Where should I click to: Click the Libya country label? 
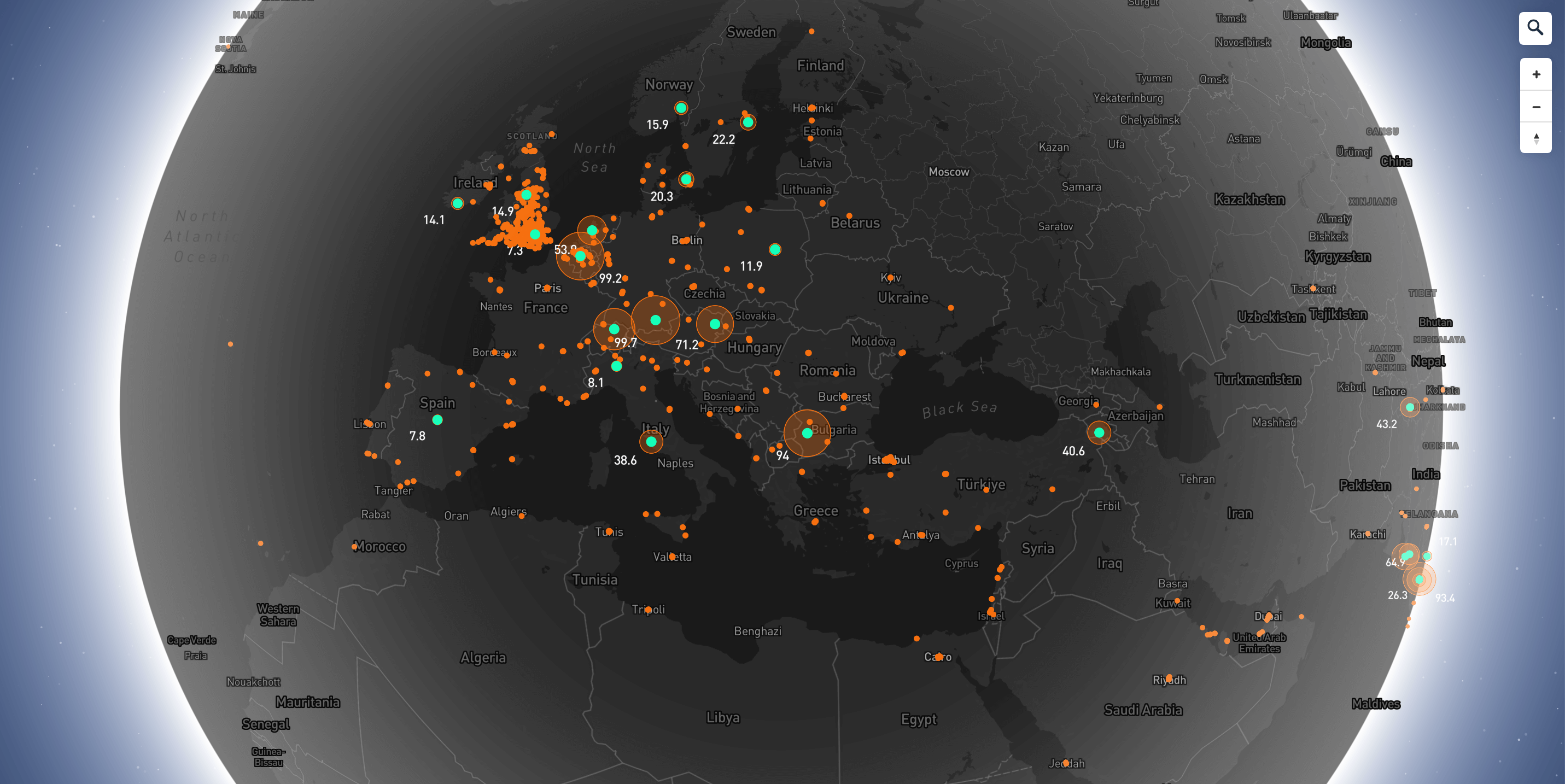pyautogui.click(x=723, y=717)
